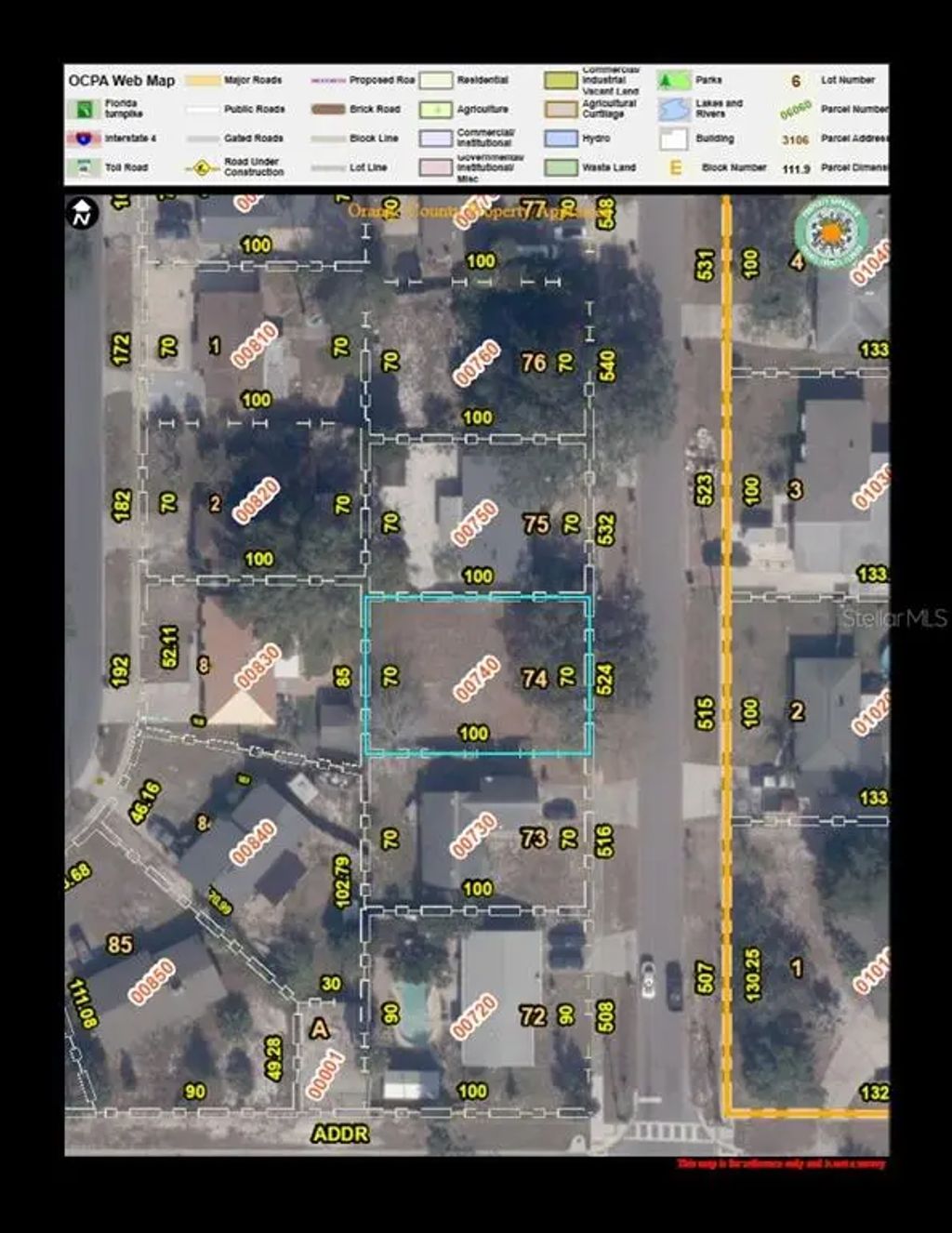Click the Governmental/Institutional/Misc pink swatch
Screen dimensions: 952x1233
436,168
